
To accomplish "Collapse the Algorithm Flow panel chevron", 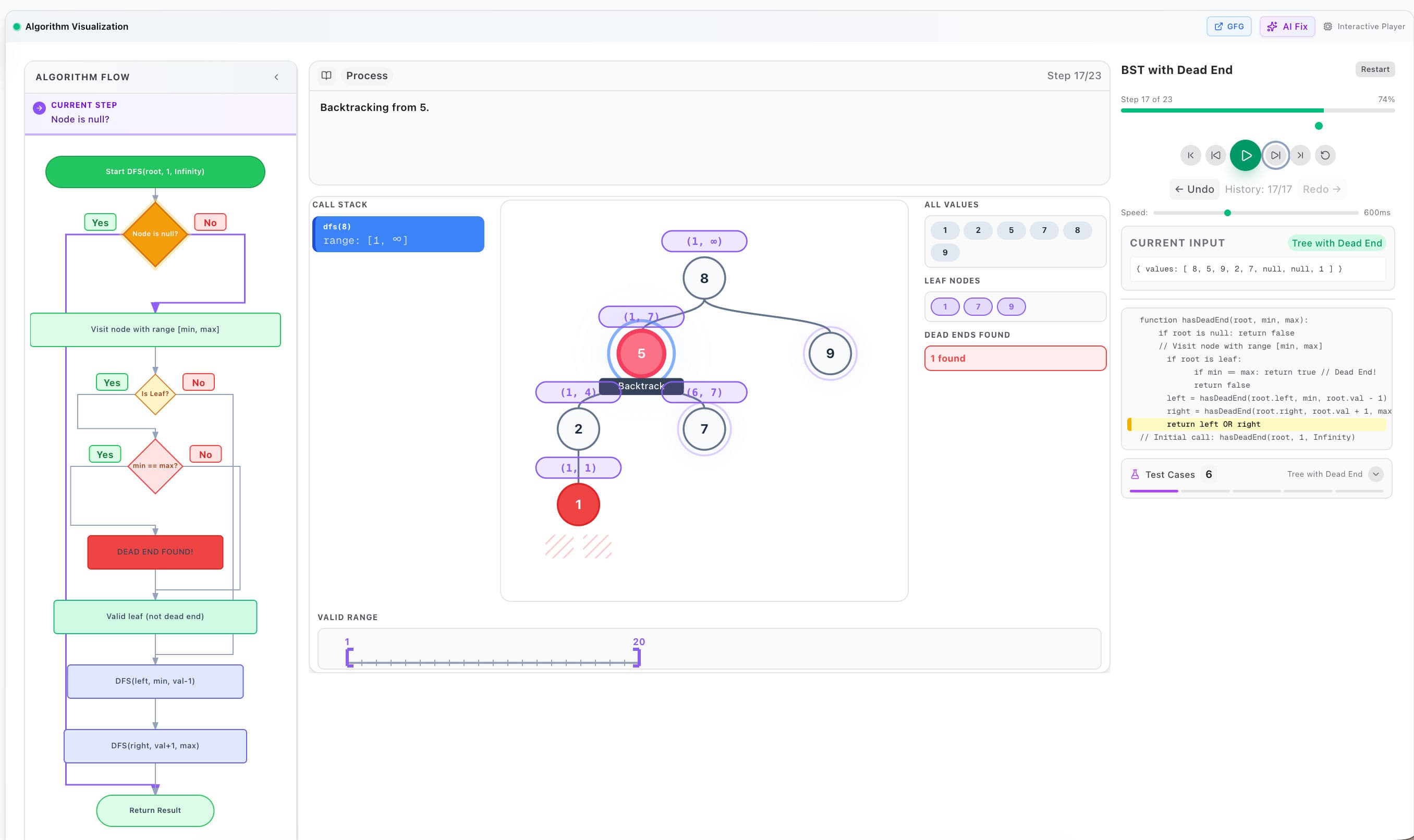I will click(x=277, y=77).
